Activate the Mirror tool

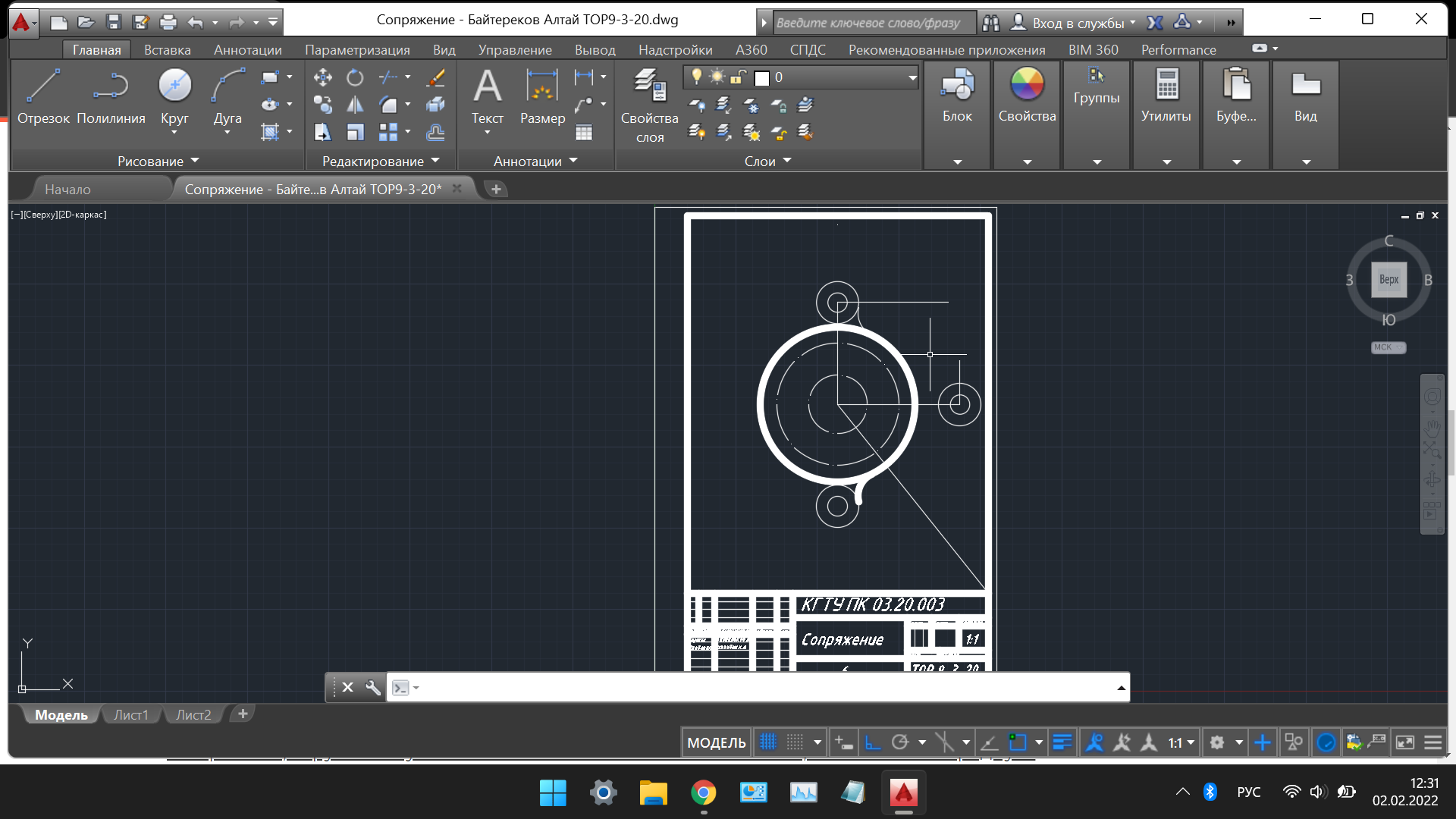tap(355, 105)
